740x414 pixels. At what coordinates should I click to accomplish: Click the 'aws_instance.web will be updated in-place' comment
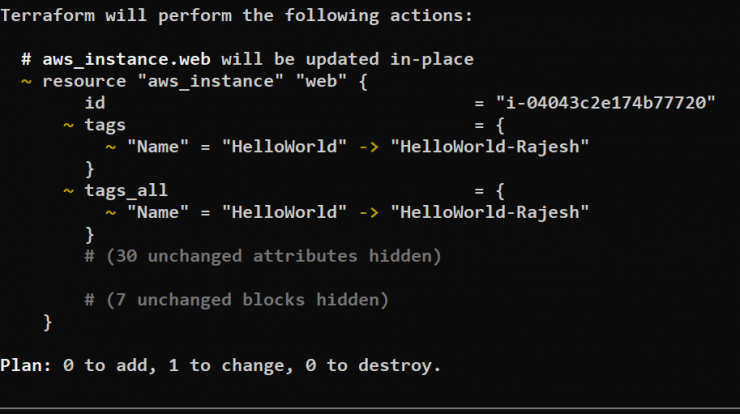coord(258,59)
